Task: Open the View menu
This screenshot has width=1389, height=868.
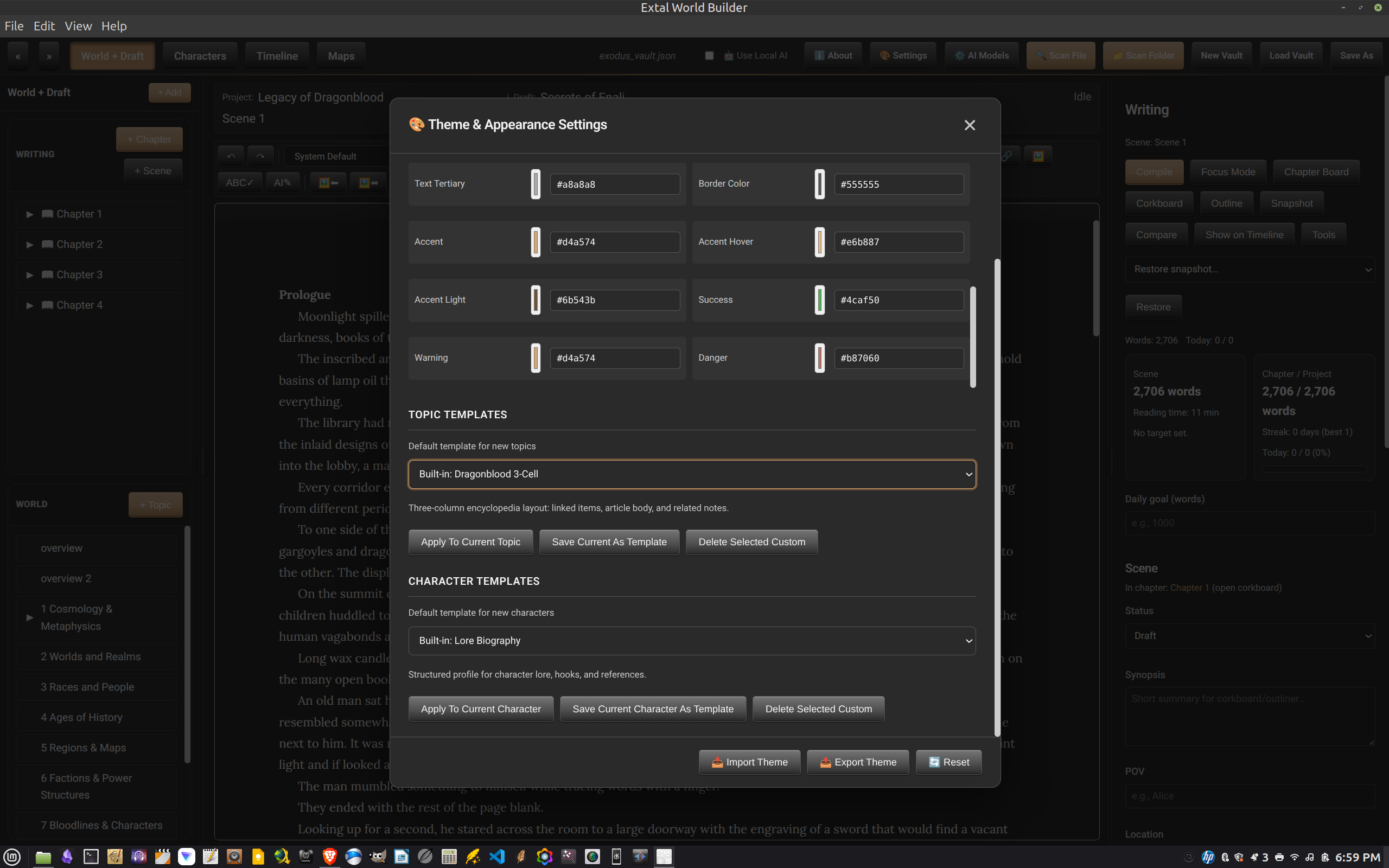Action: click(78, 26)
